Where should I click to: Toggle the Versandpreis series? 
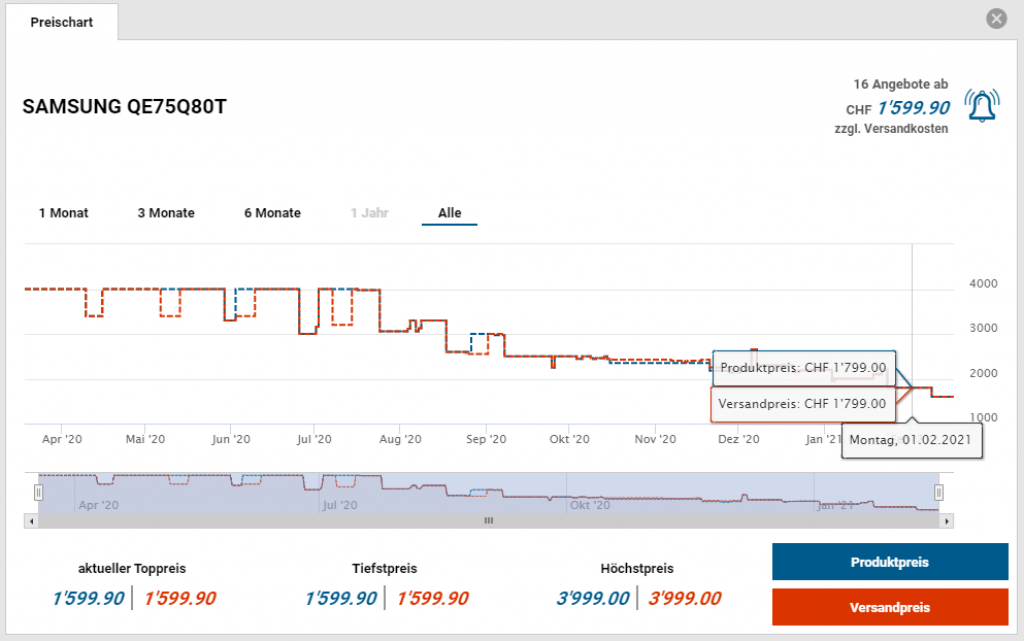click(x=889, y=607)
